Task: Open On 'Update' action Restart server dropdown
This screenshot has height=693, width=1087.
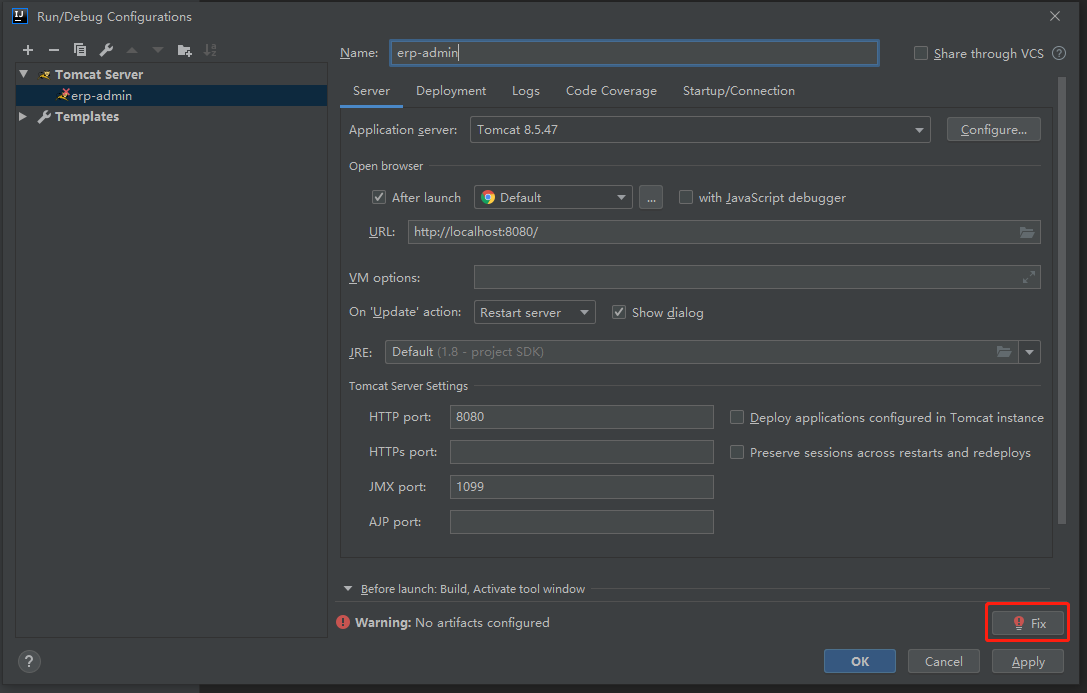Action: tap(534, 313)
